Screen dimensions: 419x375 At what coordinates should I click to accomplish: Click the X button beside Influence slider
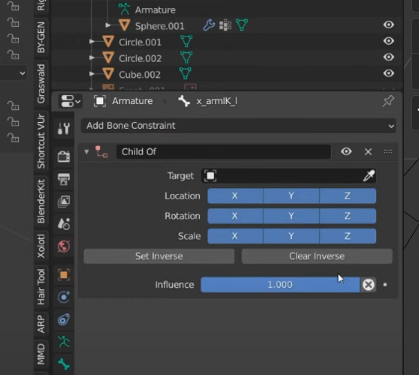click(368, 285)
